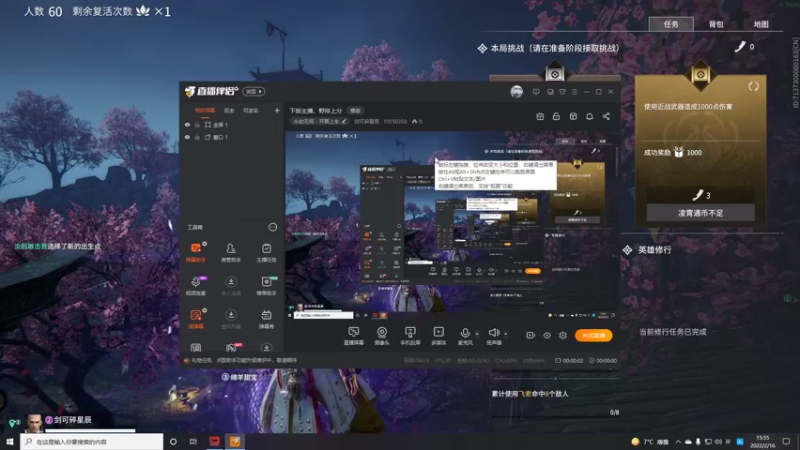Screen dimensions: 800x450
Task: Click 凌霄通币不足 button on challenge card
Action: [x=701, y=213]
